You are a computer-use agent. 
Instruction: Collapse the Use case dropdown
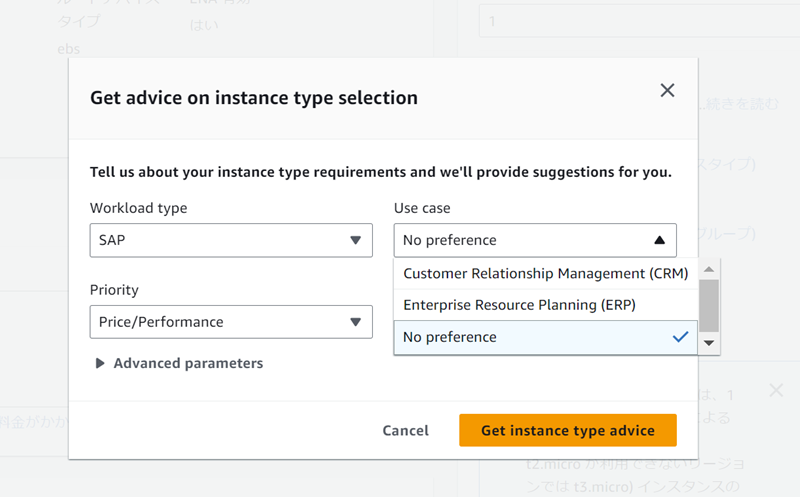point(535,240)
